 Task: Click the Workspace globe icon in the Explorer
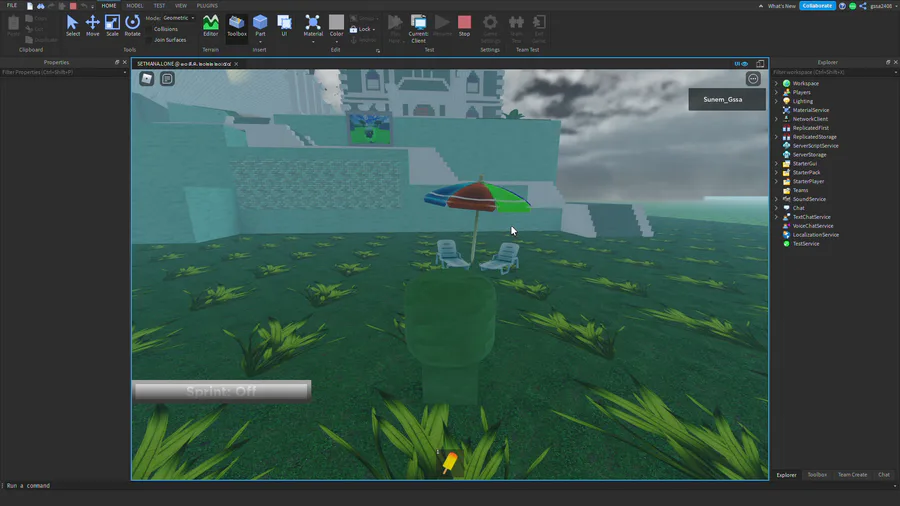786,83
